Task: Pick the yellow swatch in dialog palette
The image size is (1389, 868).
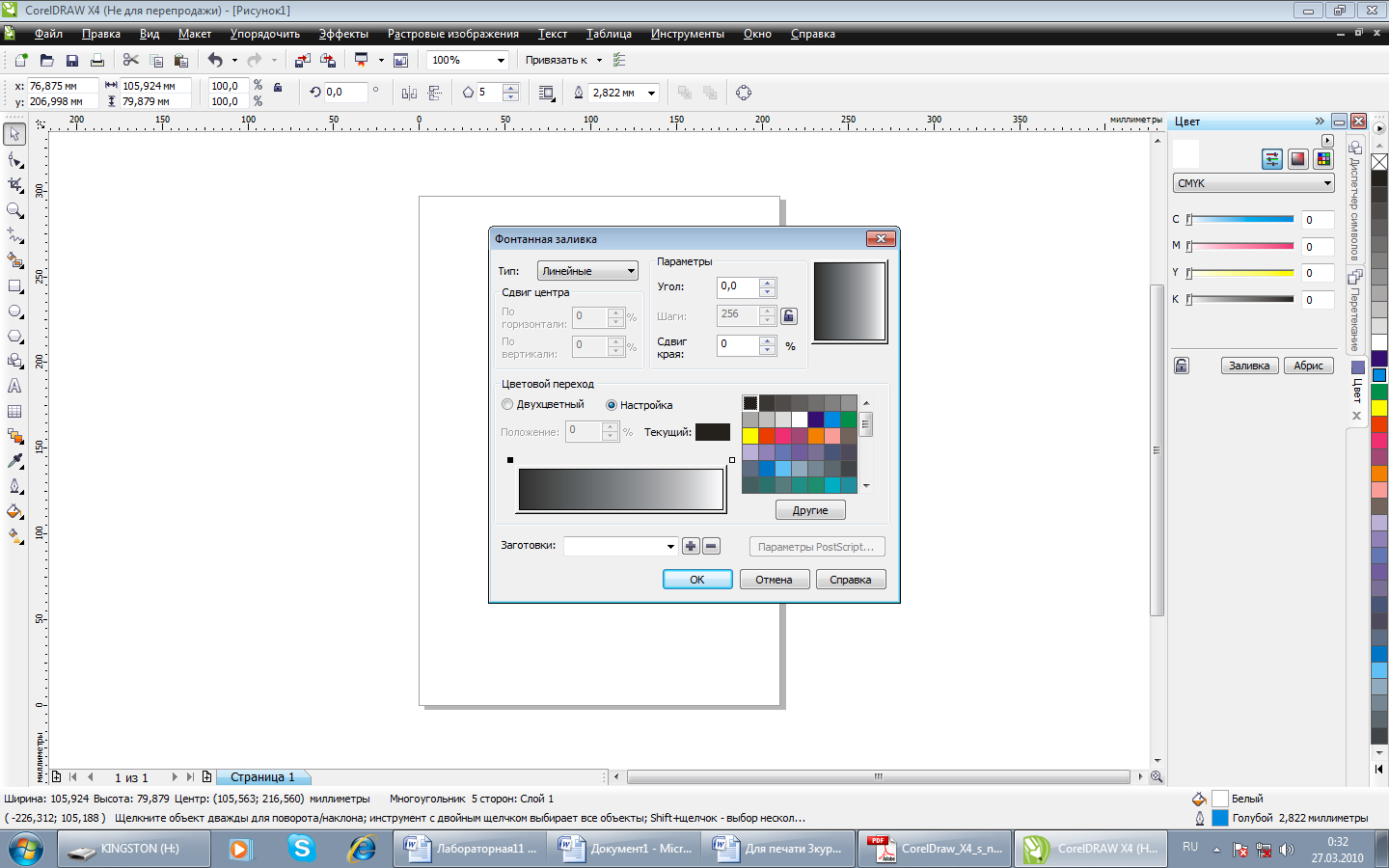Action: (750, 436)
